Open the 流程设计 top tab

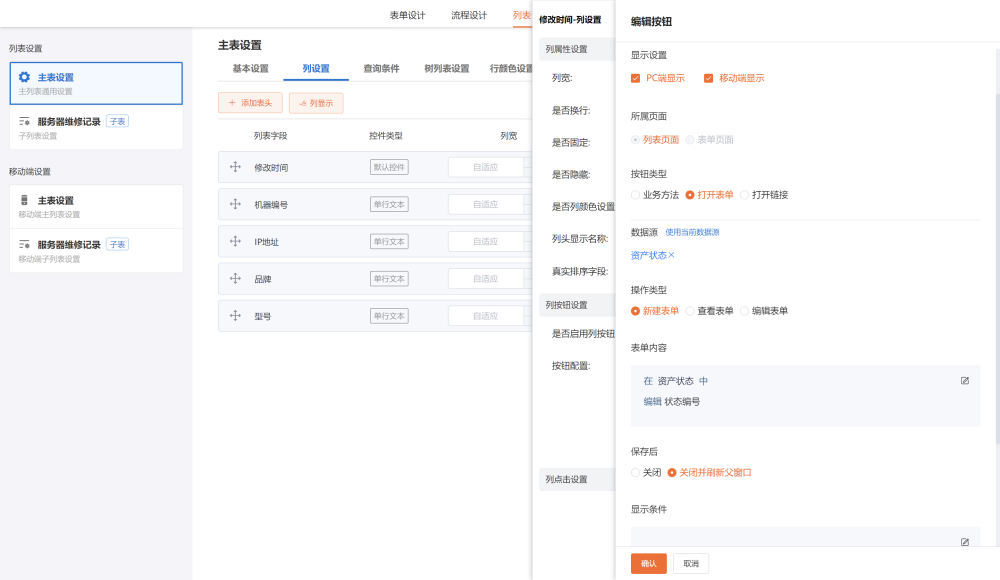[469, 15]
